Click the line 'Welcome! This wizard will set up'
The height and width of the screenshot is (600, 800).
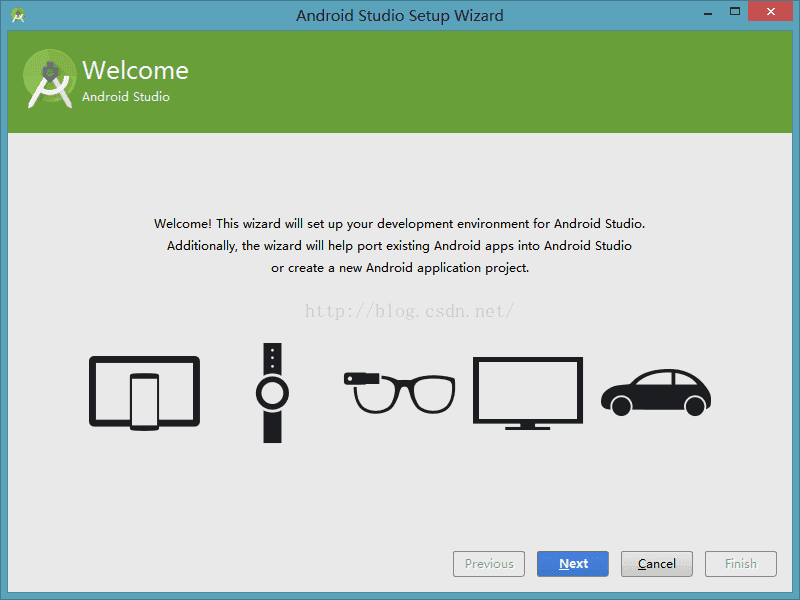399,224
